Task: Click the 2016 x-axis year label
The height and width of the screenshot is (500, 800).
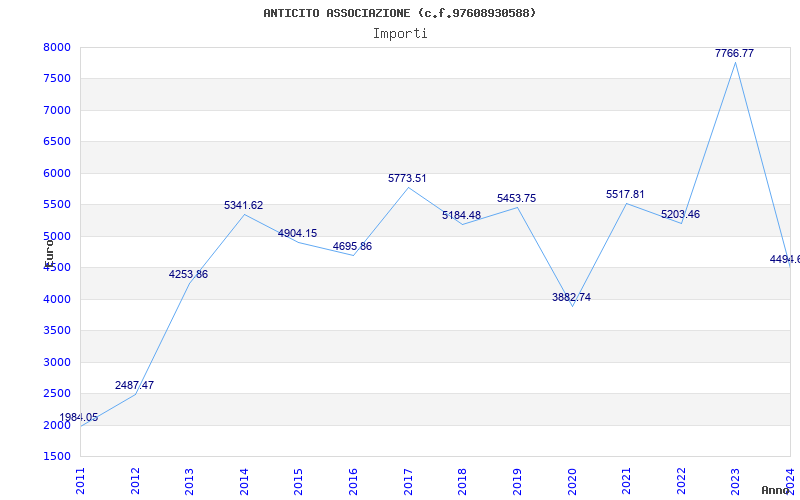Action: (x=353, y=481)
